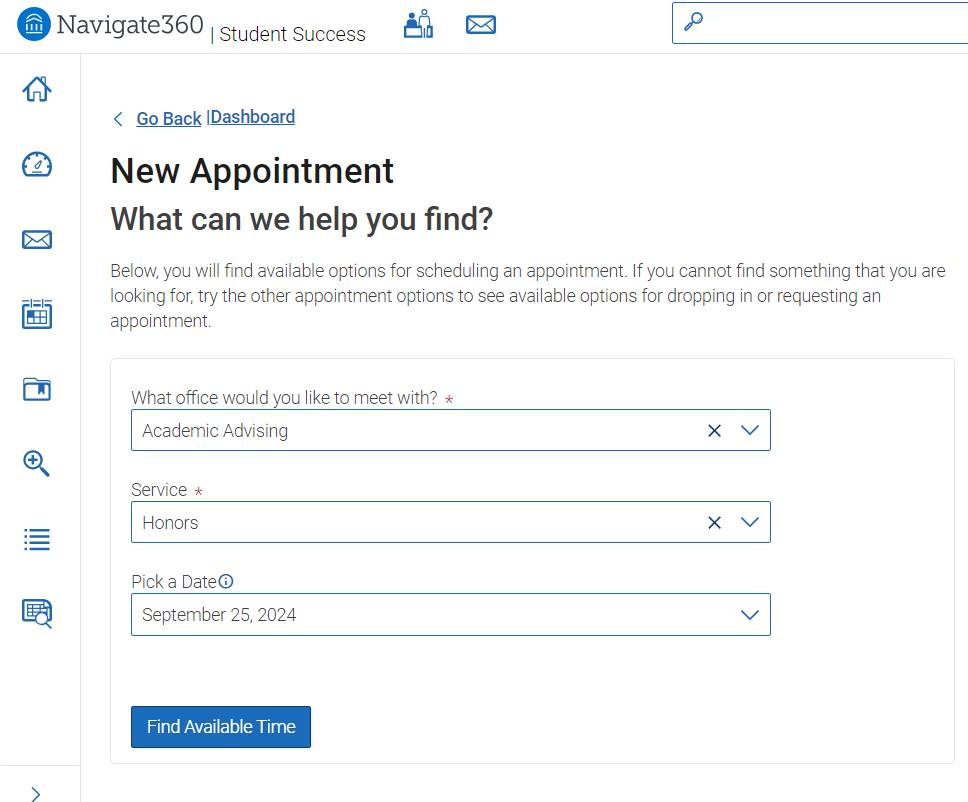
Task: Open the speedometer Dashboard icon in sidebar
Action: click(x=37, y=164)
